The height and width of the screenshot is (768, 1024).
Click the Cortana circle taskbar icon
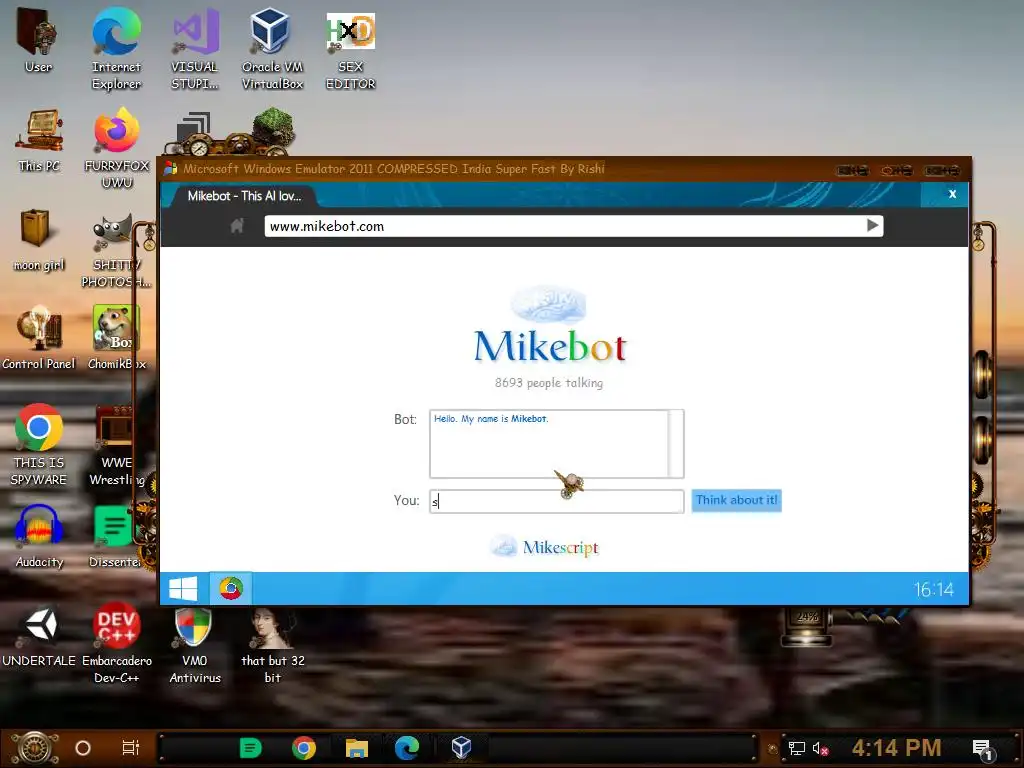click(x=83, y=748)
